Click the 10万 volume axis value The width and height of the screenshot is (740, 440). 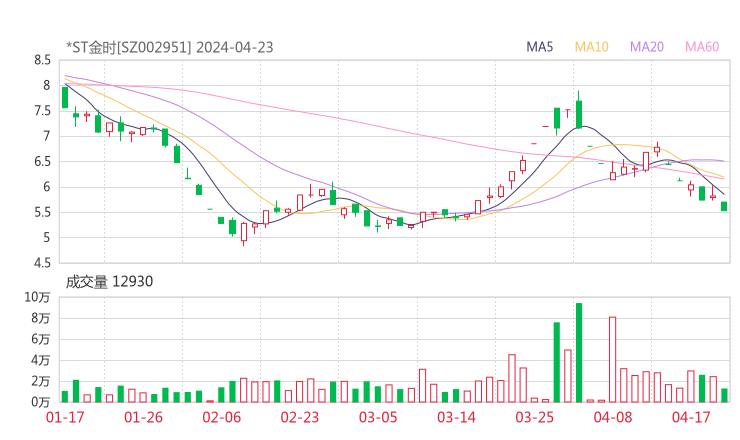[x=37, y=297]
